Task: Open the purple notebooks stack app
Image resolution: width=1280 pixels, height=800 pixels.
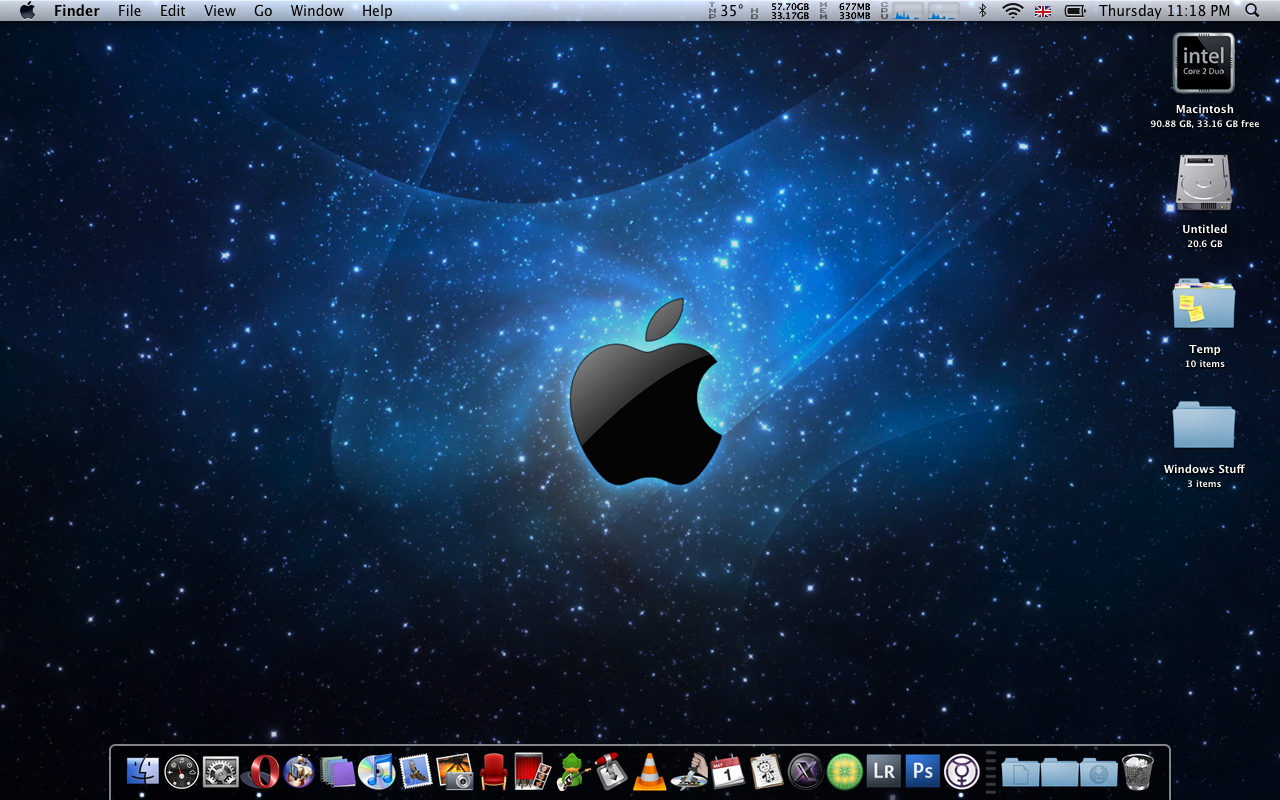Action: [338, 771]
